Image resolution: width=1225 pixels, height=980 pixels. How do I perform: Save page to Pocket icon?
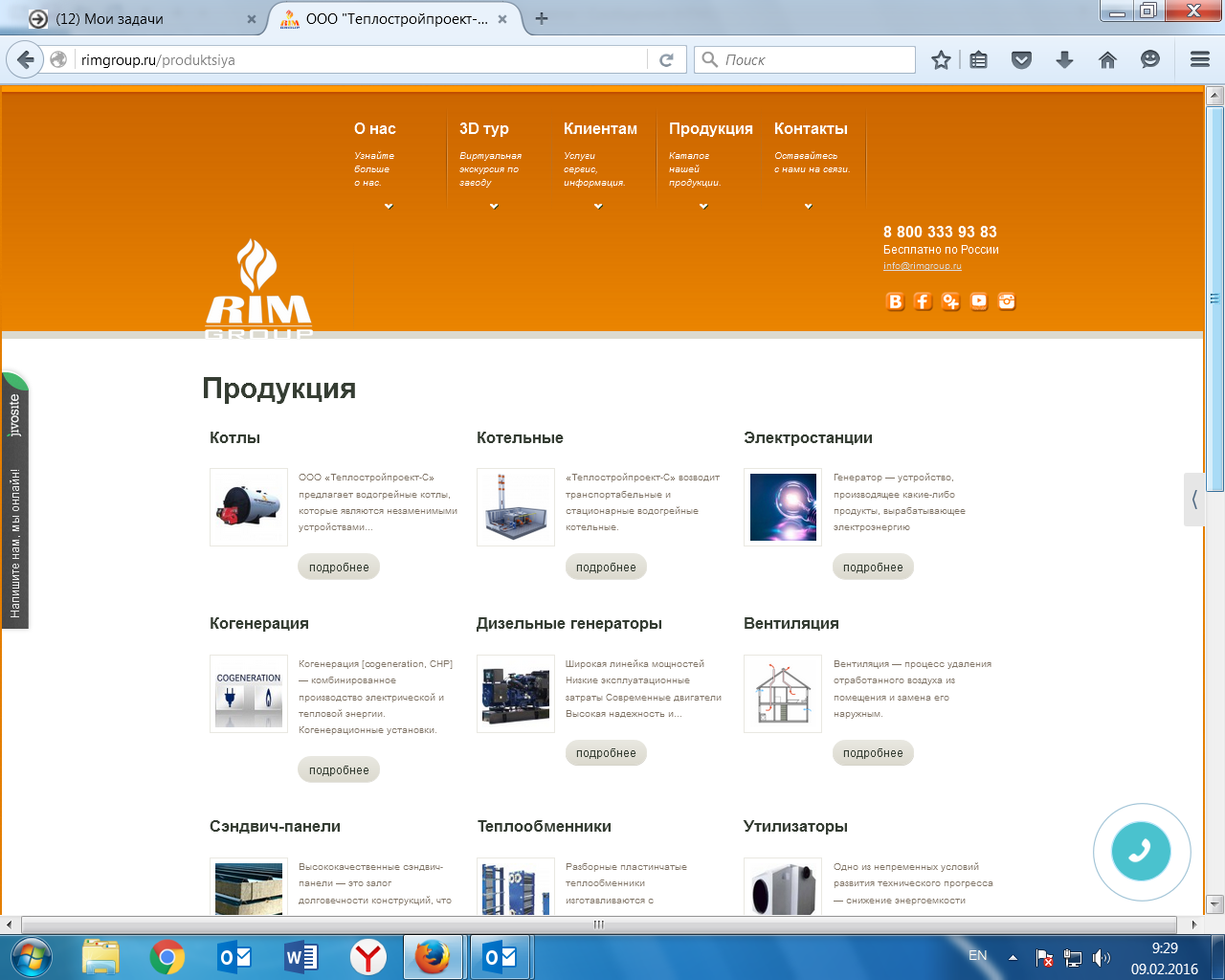tap(1022, 60)
